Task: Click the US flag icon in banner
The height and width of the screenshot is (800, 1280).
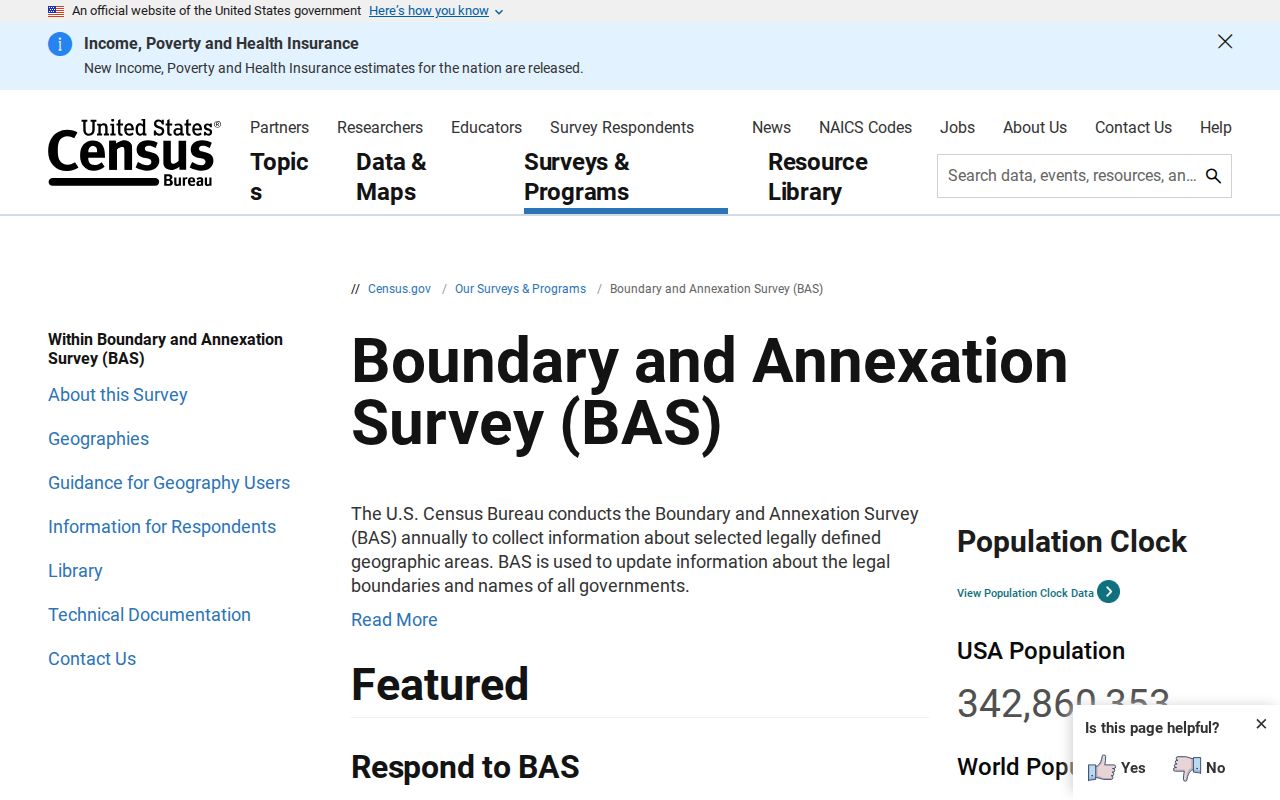Action: (x=56, y=11)
